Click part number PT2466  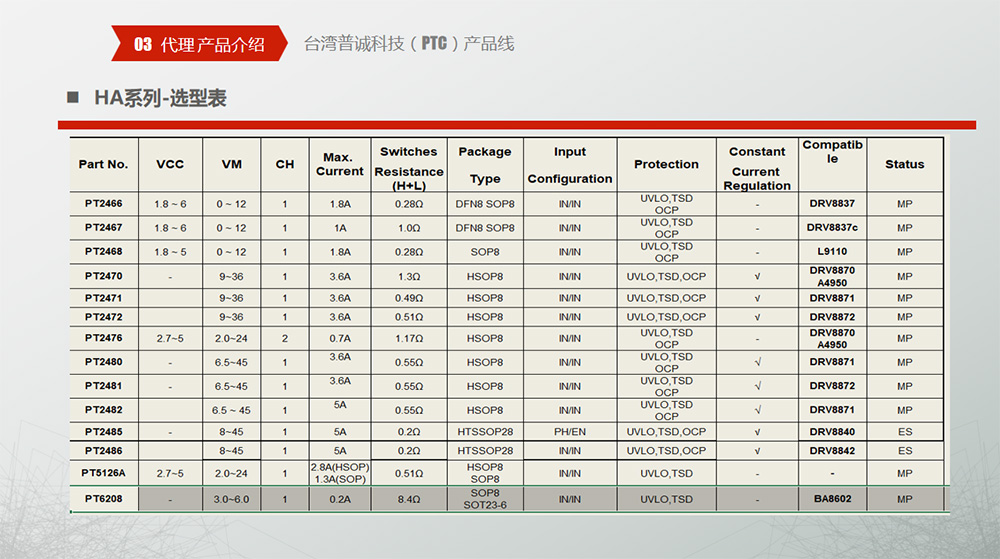tap(103, 203)
